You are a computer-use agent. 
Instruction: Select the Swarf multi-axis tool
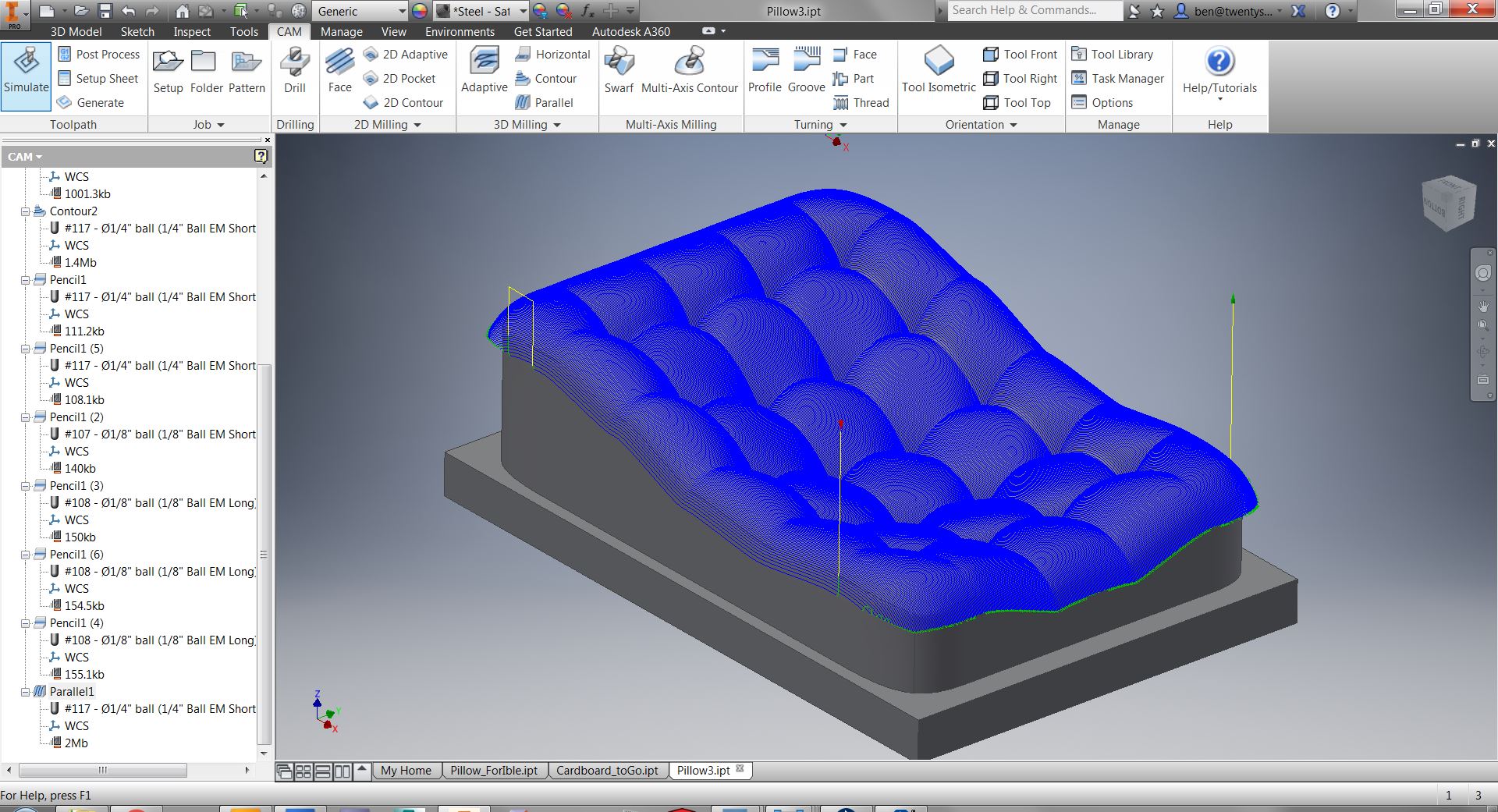coord(619,71)
